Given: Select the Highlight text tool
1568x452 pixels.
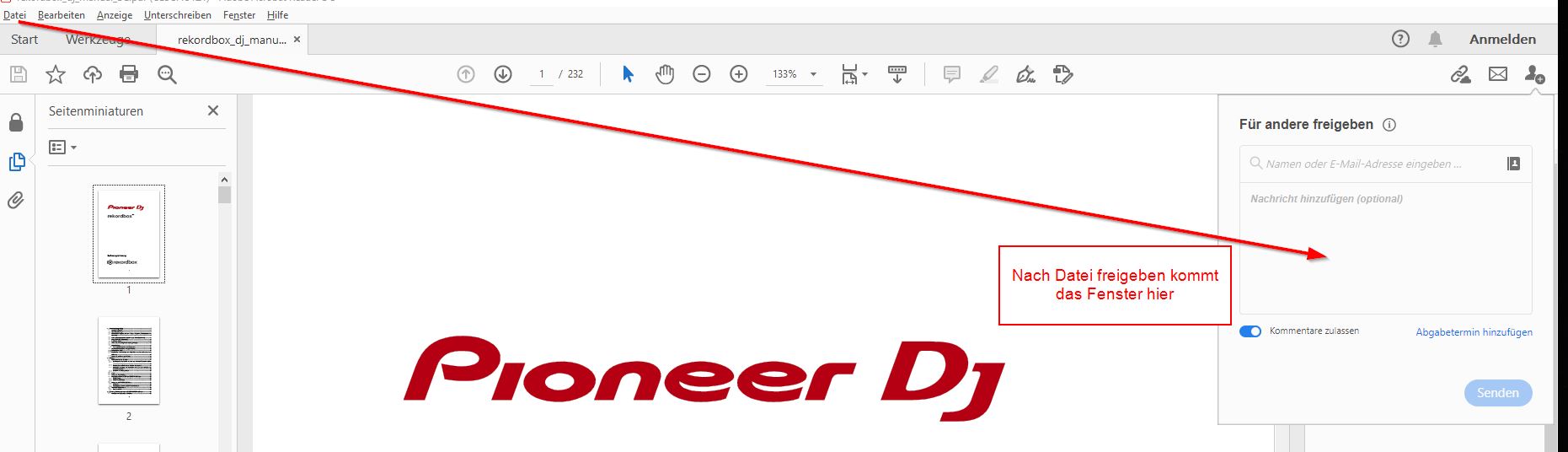Looking at the screenshot, I should tap(989, 74).
